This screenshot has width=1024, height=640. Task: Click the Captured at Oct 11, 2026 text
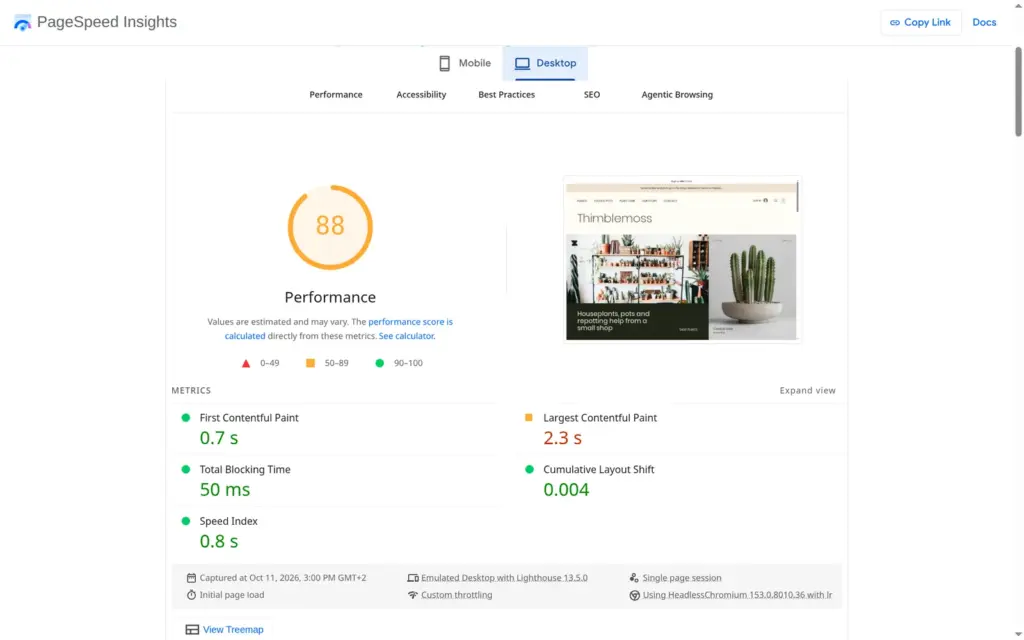click(x=283, y=578)
